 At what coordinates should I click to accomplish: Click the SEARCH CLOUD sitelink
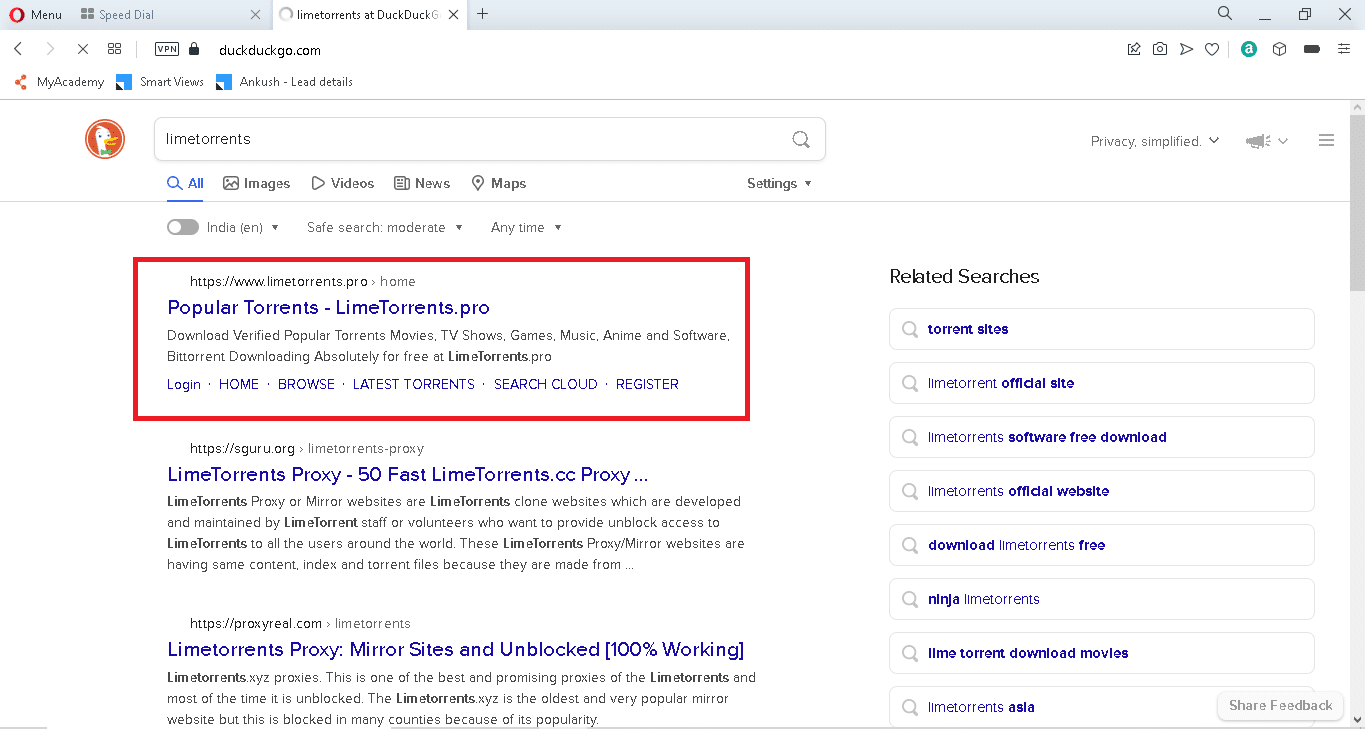click(546, 384)
